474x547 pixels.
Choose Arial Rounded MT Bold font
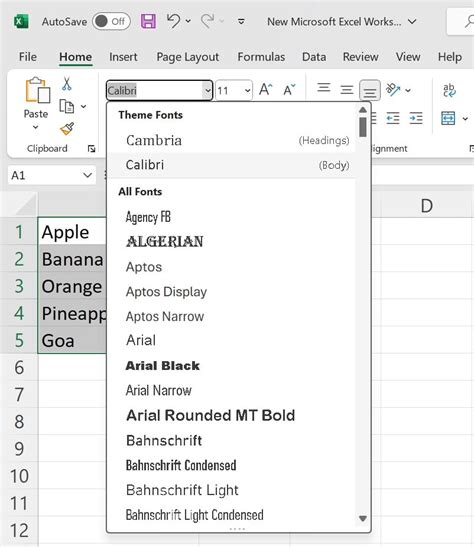tap(231, 415)
